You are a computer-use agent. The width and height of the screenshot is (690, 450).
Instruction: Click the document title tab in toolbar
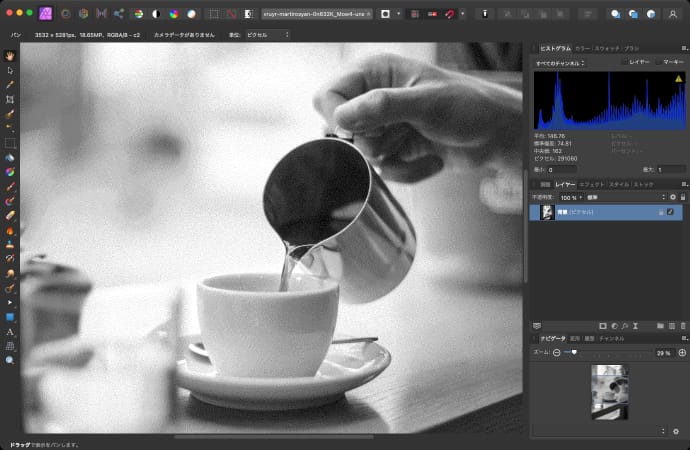click(x=315, y=15)
